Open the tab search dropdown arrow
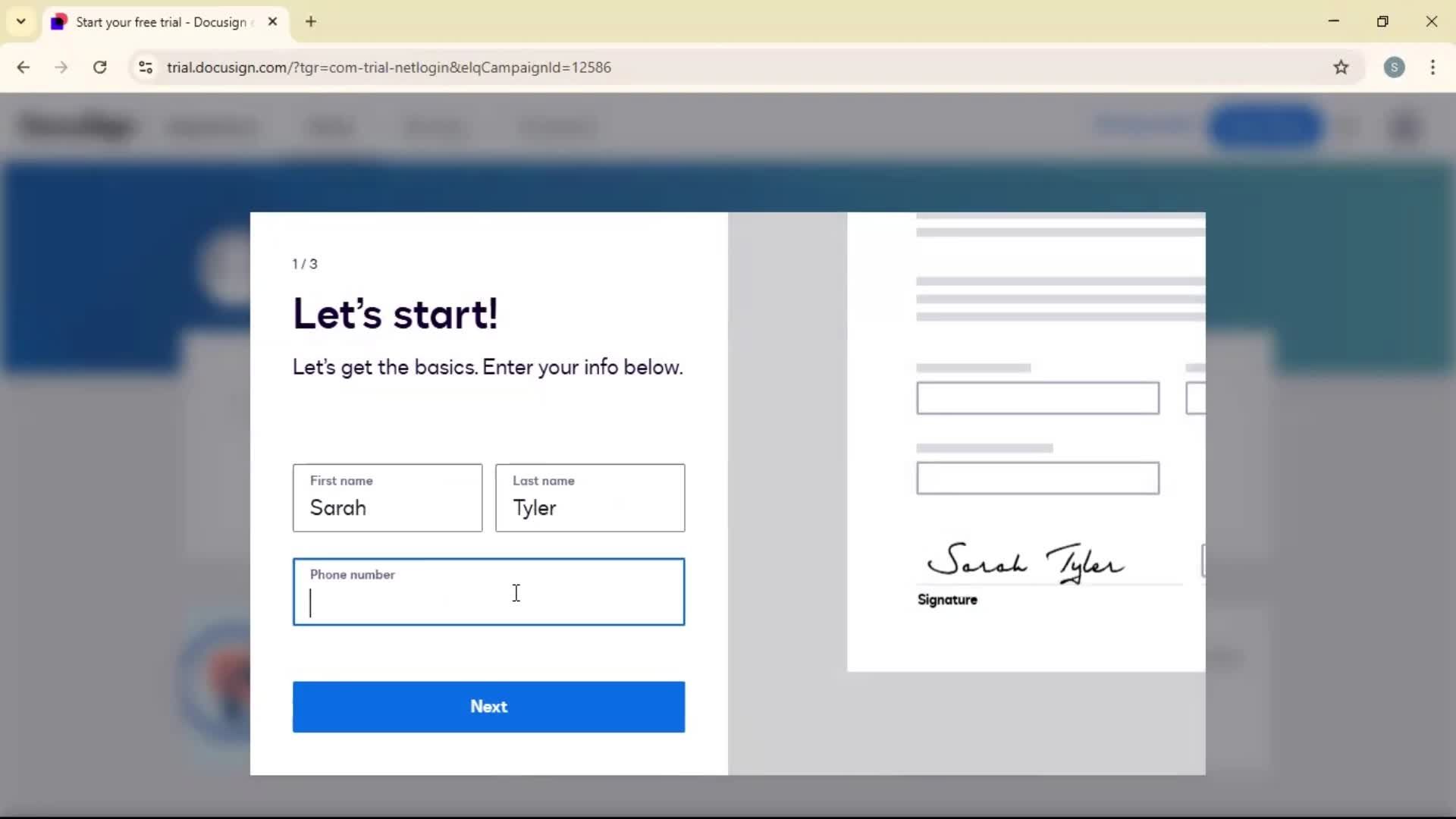Viewport: 1456px width, 819px height. (x=21, y=21)
